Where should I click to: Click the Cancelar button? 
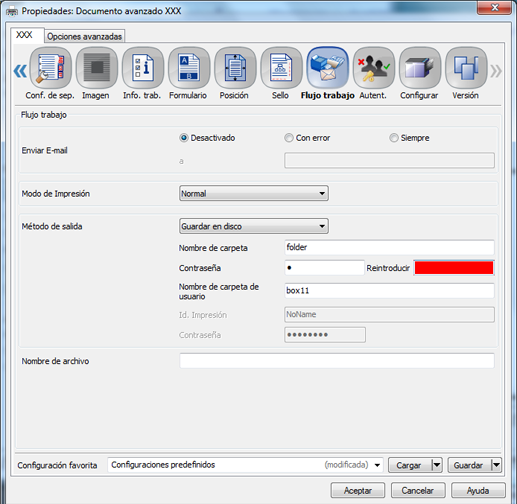coord(418,490)
